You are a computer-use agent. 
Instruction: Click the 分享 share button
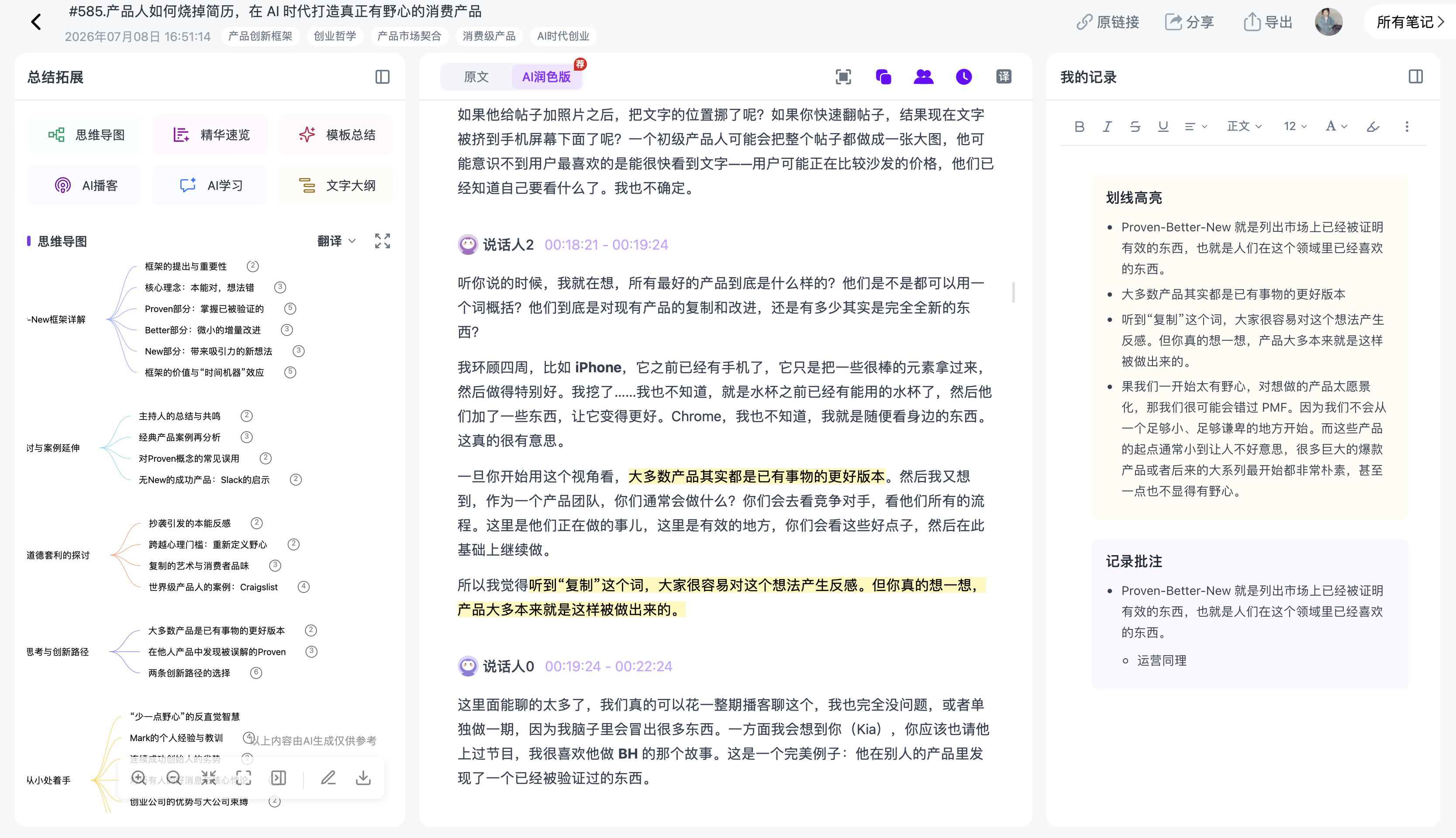(1190, 22)
